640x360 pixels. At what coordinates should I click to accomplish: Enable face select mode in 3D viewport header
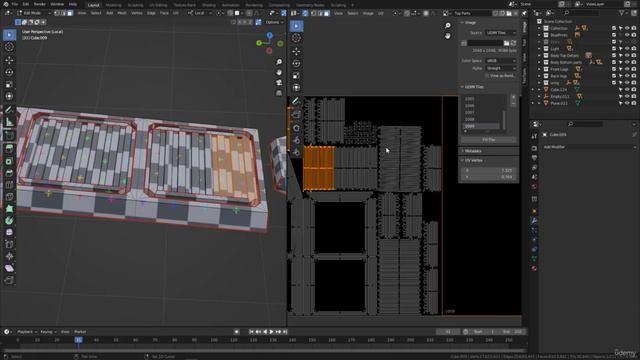(70, 13)
